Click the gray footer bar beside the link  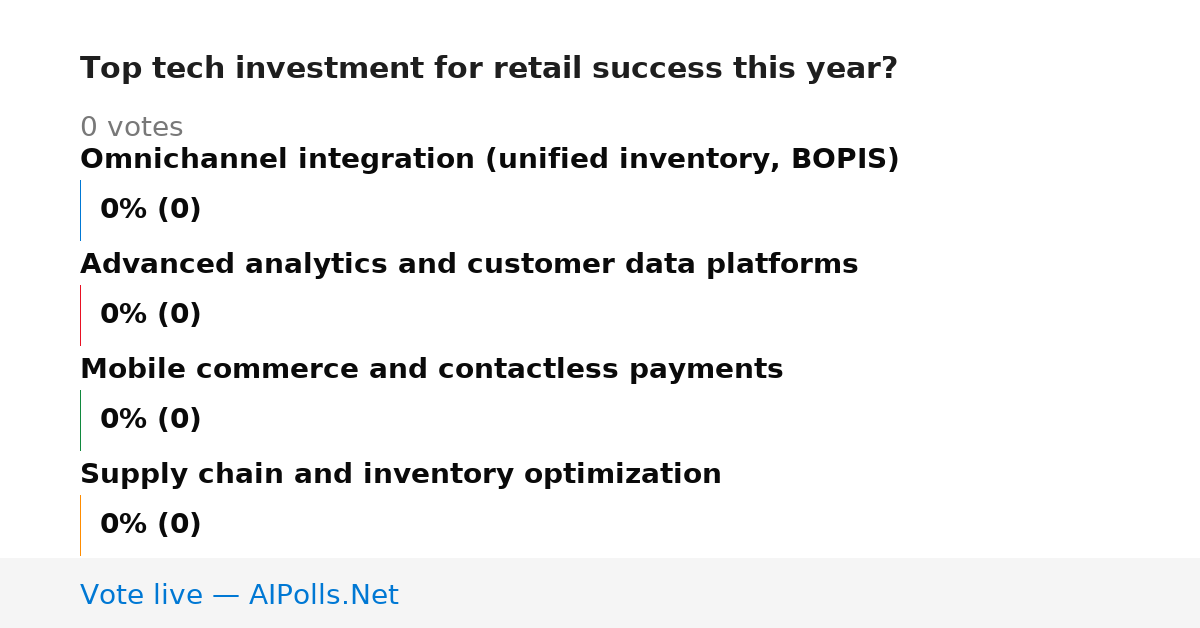[800, 593]
